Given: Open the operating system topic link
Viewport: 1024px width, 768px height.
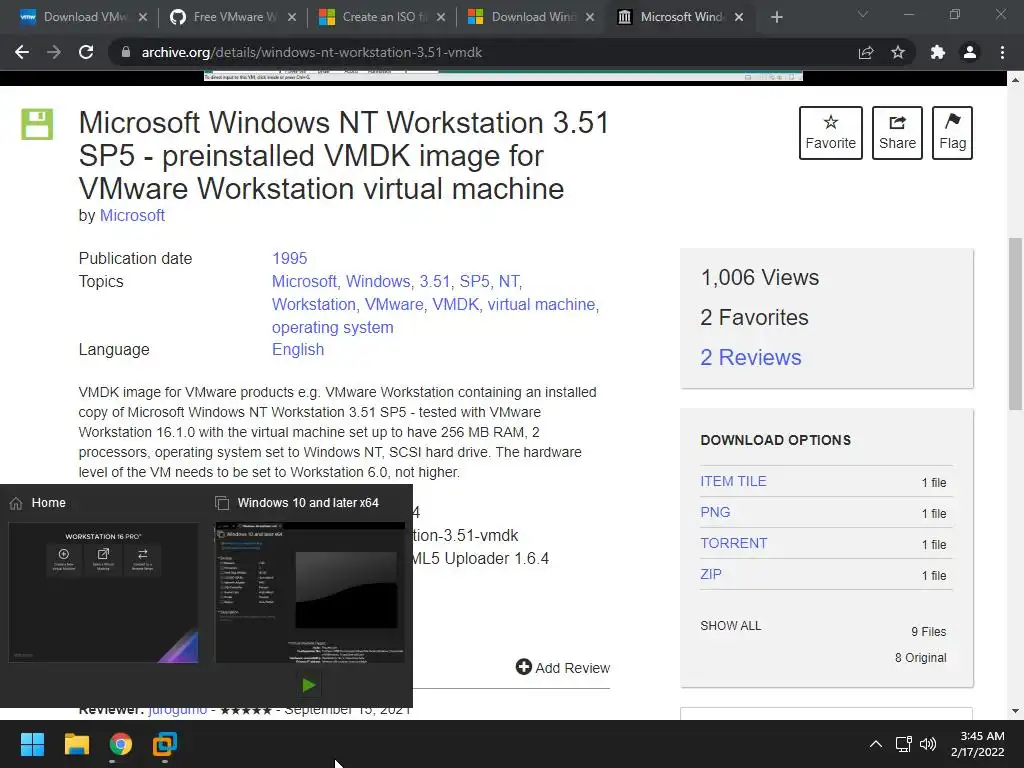Looking at the screenshot, I should [332, 327].
